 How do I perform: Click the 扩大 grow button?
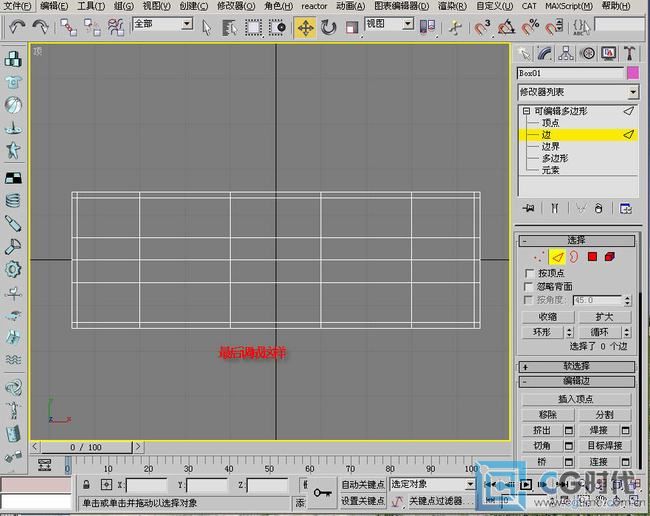click(604, 317)
